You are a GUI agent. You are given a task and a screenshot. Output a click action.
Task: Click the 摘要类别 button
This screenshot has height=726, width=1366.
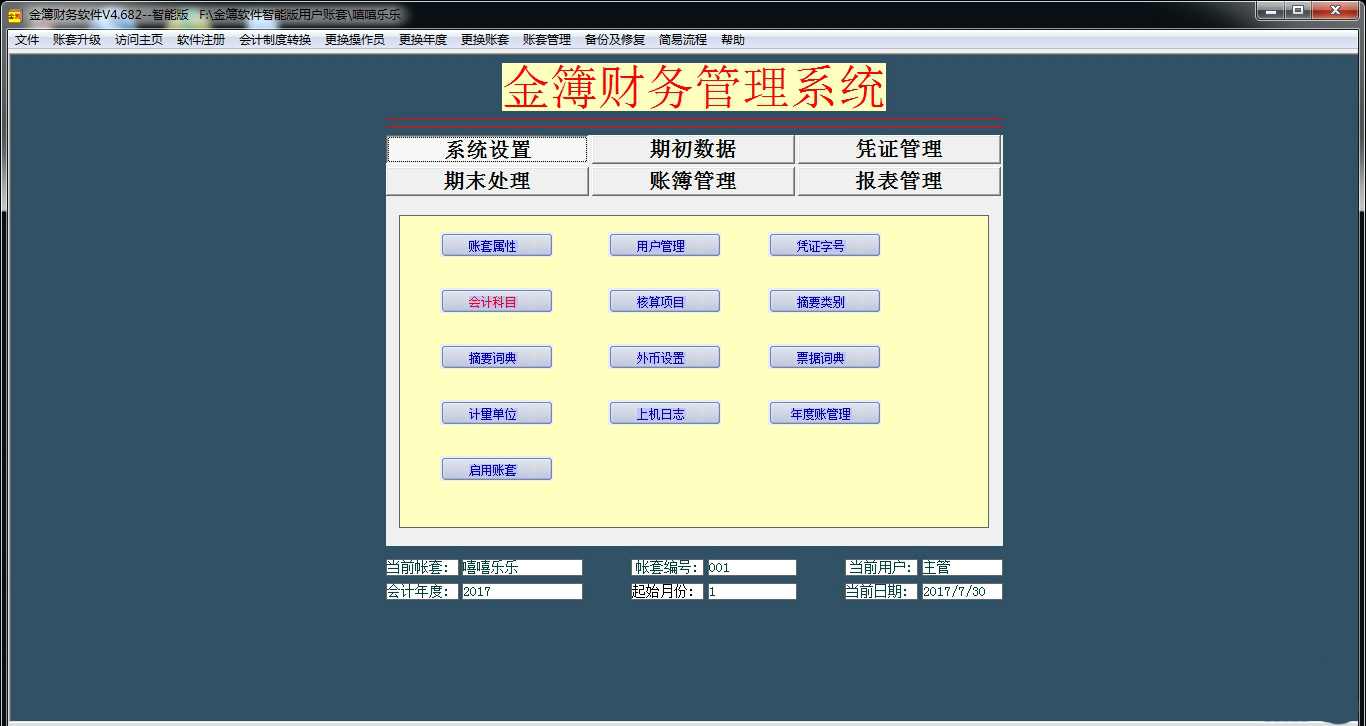[825, 301]
